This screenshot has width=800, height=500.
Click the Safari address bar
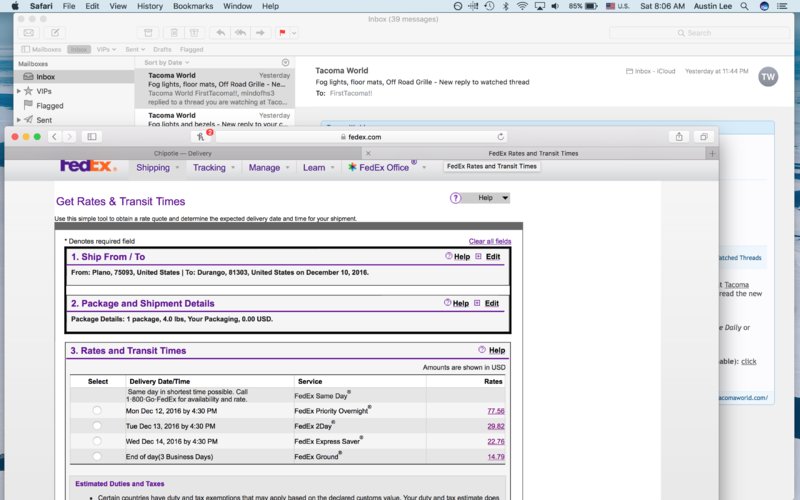click(361, 137)
